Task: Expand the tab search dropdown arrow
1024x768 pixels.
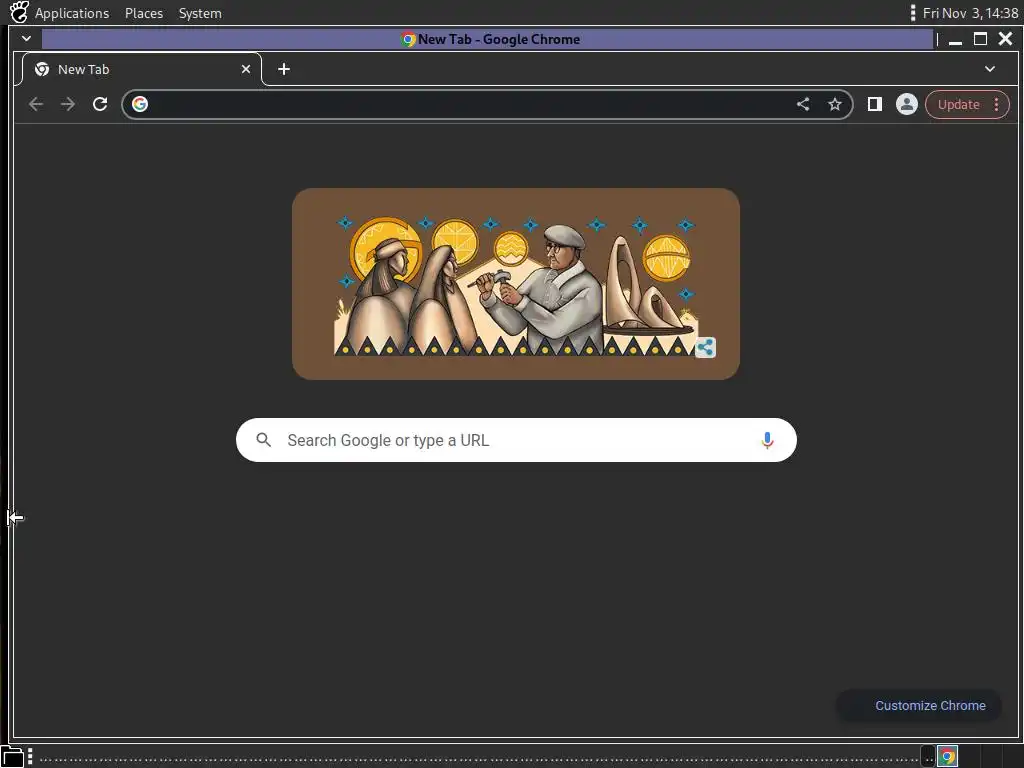Action: pos(990,69)
